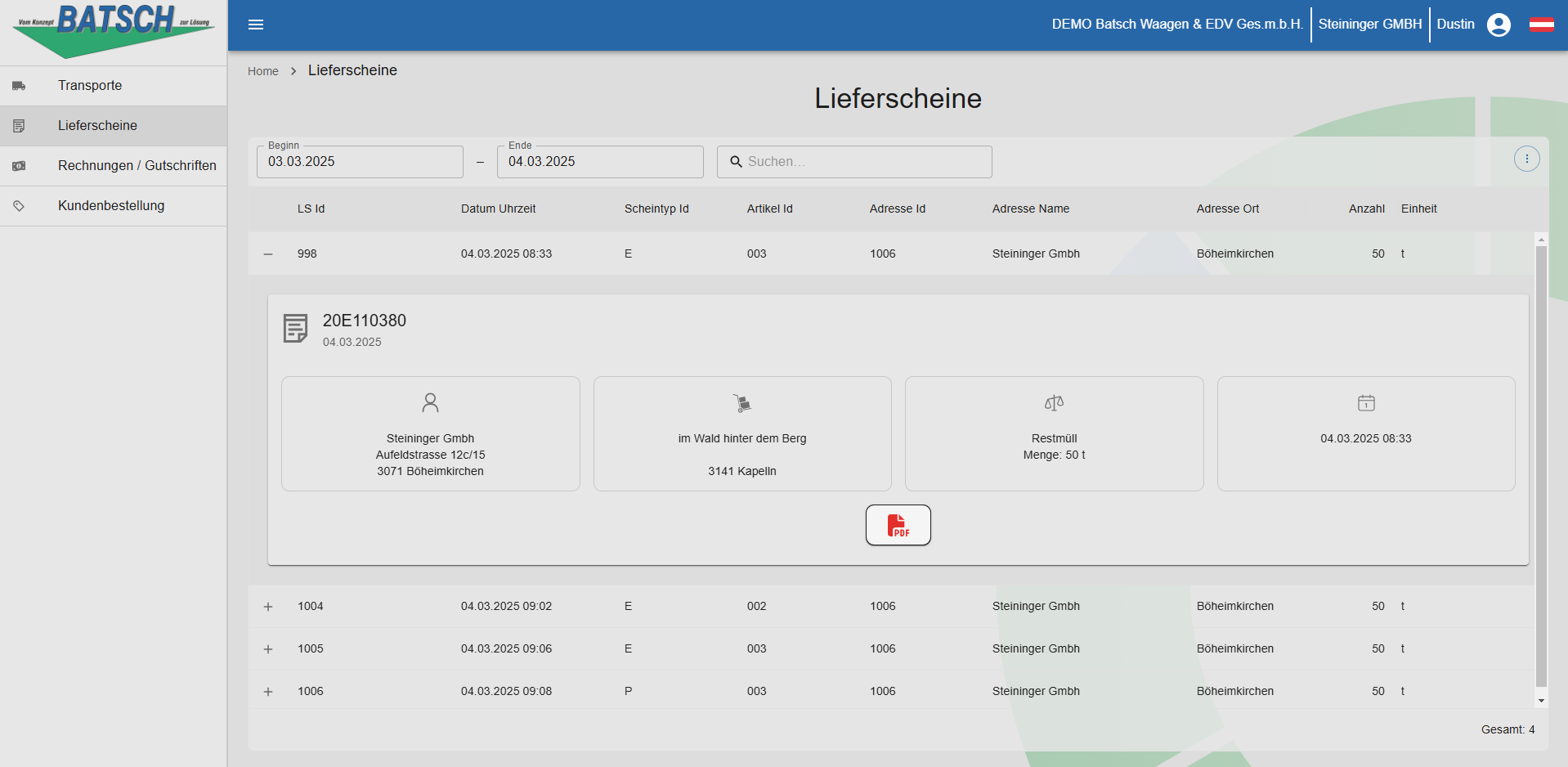Screen dimensions: 1568x767
Task: Sort by Artikel Id column header
Action: click(x=769, y=209)
